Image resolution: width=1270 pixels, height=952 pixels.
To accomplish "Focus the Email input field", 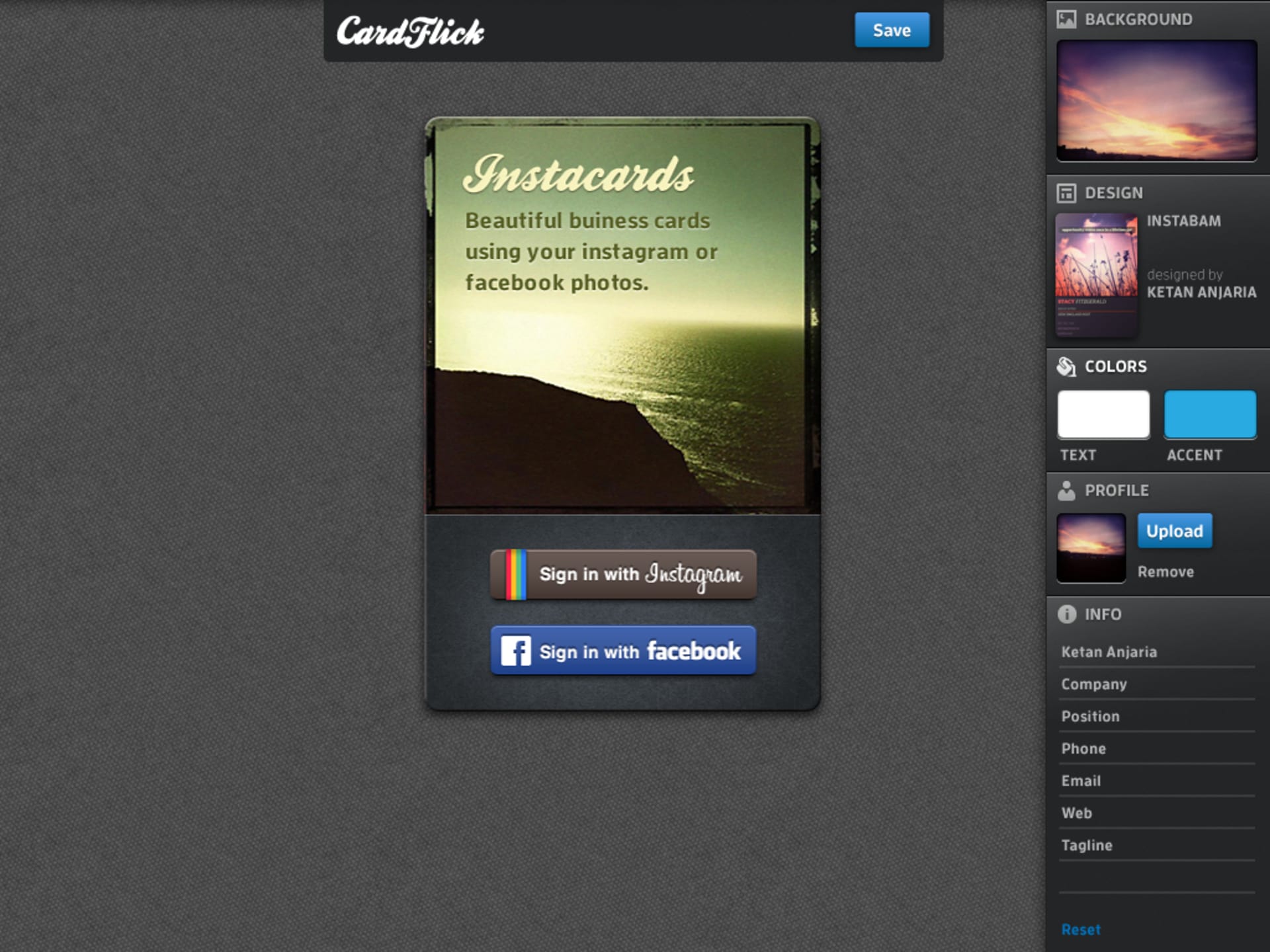I will (1156, 781).
